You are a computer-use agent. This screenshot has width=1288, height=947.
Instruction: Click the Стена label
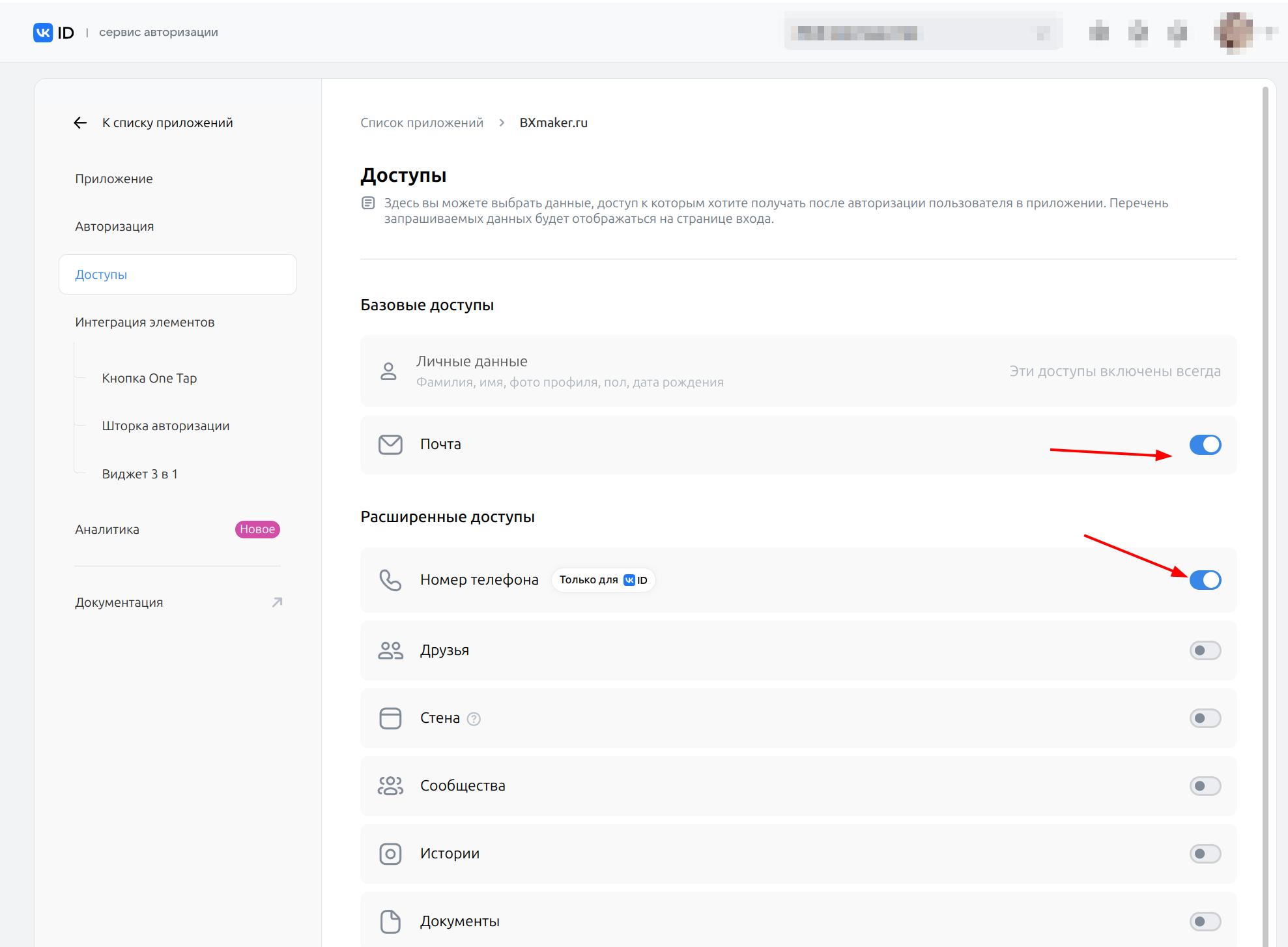pos(440,718)
